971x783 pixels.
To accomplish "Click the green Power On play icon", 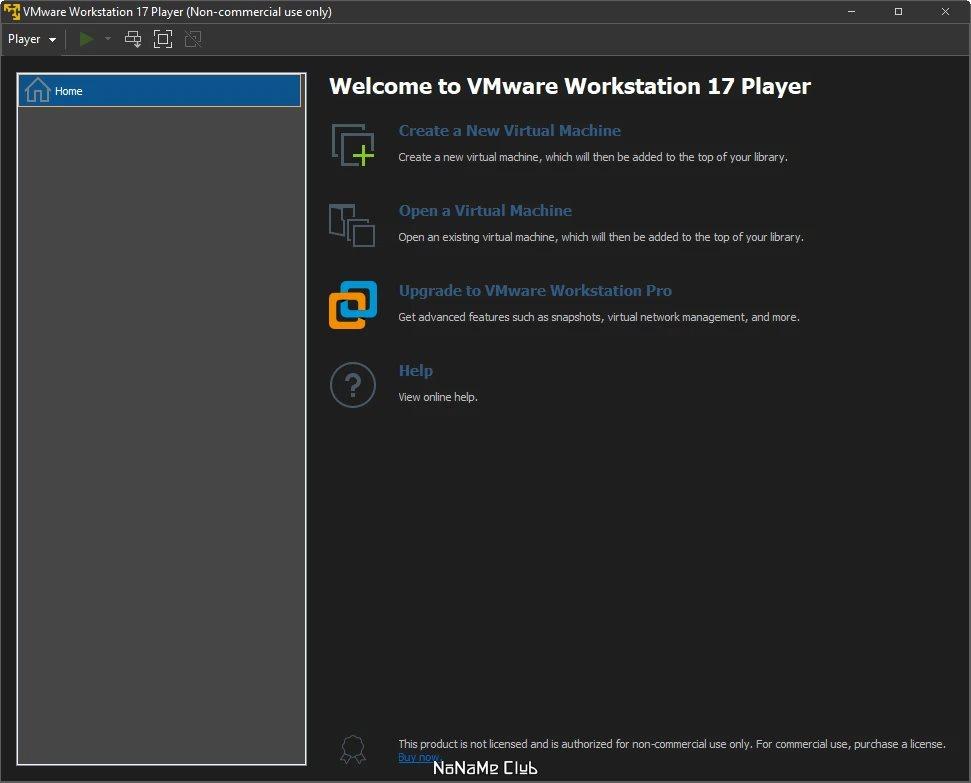I will coord(87,39).
